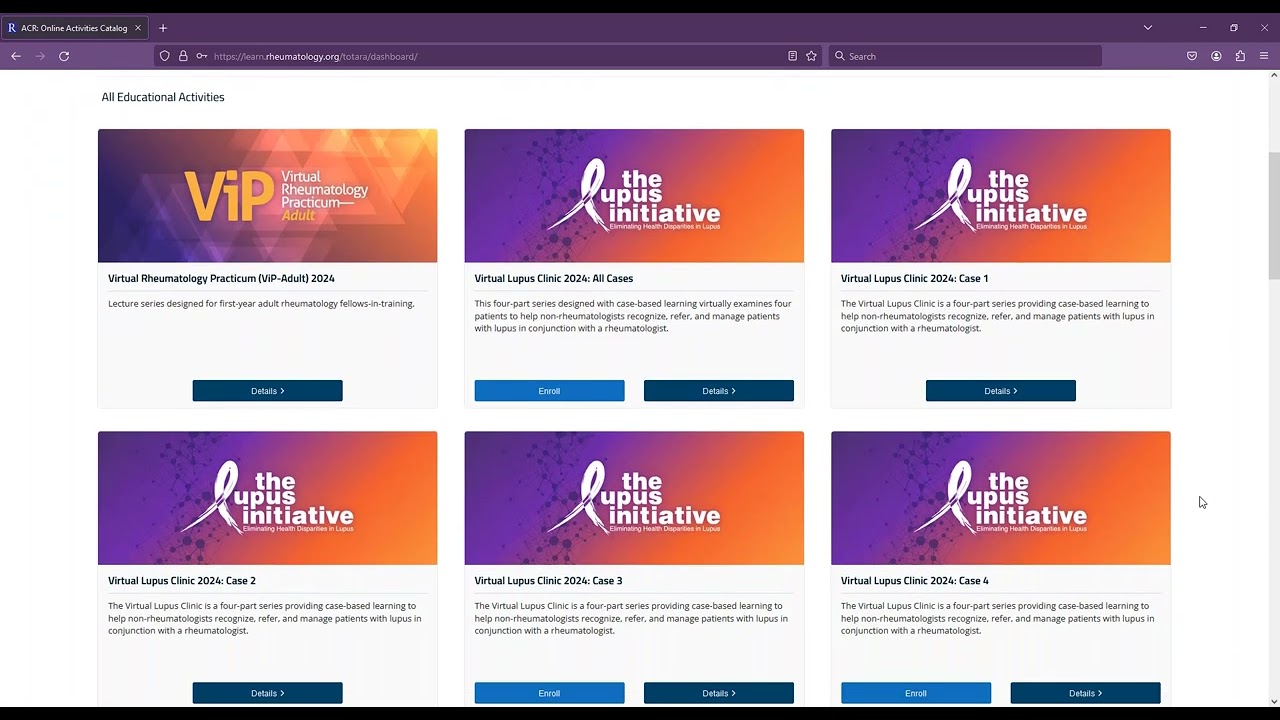The height and width of the screenshot is (720, 1280).
Task: Click the scrollbar down arrow
Action: tap(1274, 701)
